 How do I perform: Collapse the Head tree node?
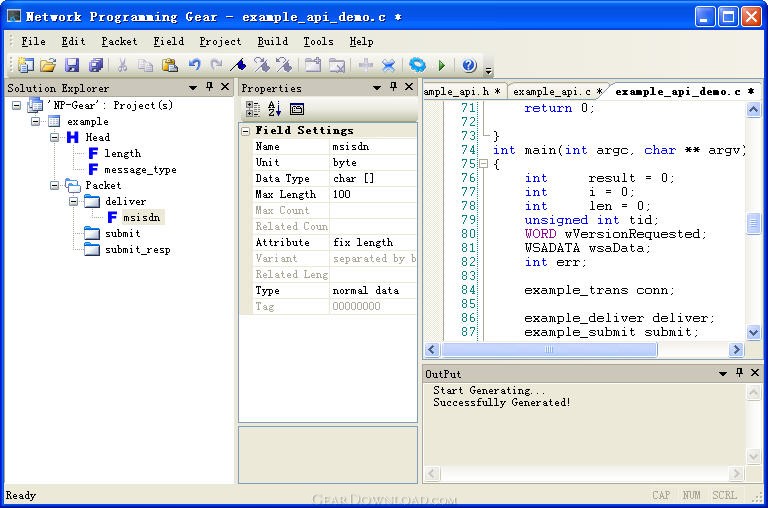54,137
